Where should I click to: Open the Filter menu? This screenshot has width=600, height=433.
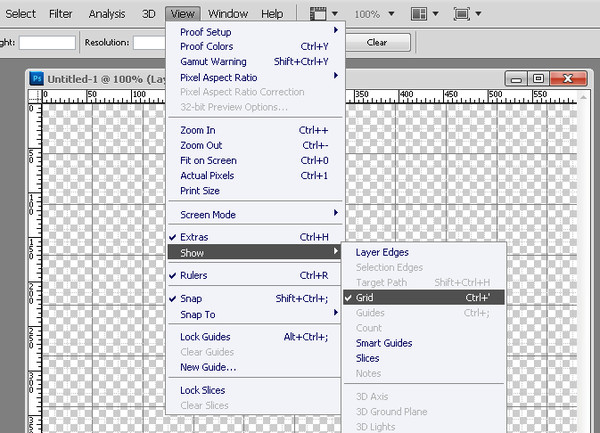pos(60,14)
